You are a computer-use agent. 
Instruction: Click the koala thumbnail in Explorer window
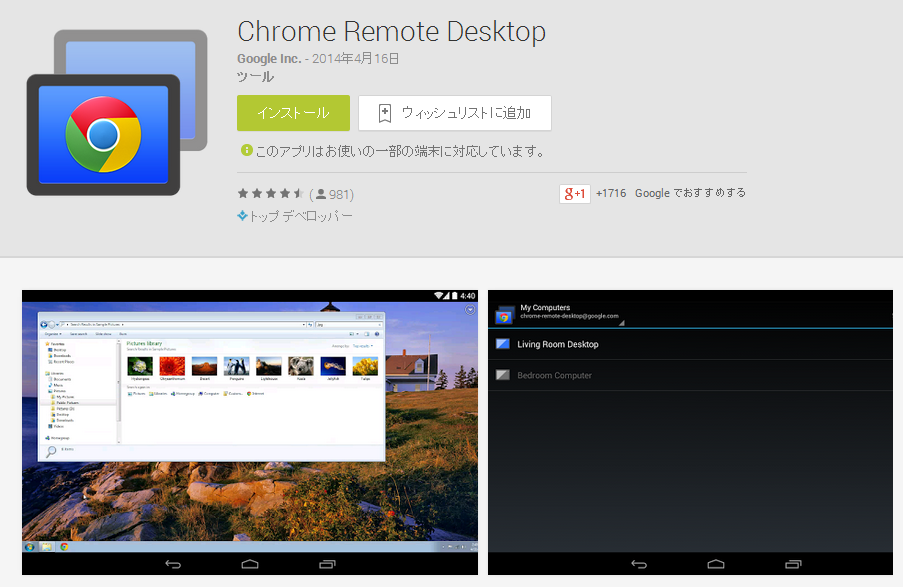[301, 366]
